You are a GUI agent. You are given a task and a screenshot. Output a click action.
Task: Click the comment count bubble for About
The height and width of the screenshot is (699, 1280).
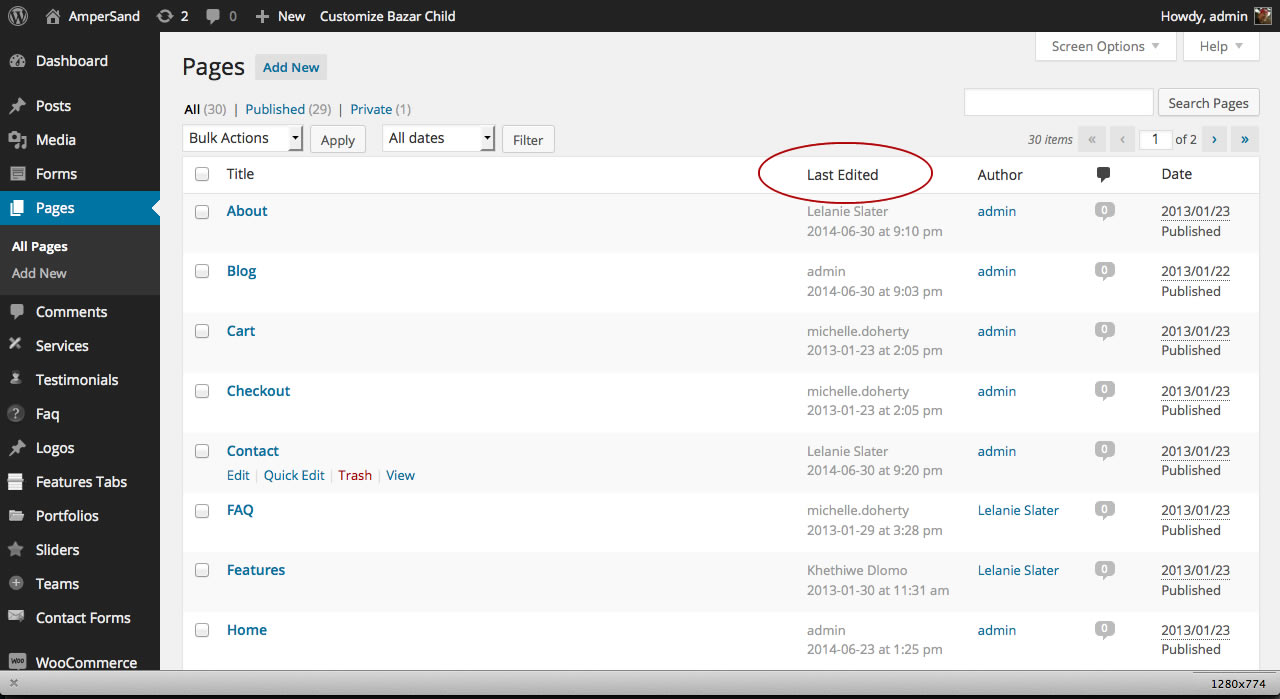1104,211
